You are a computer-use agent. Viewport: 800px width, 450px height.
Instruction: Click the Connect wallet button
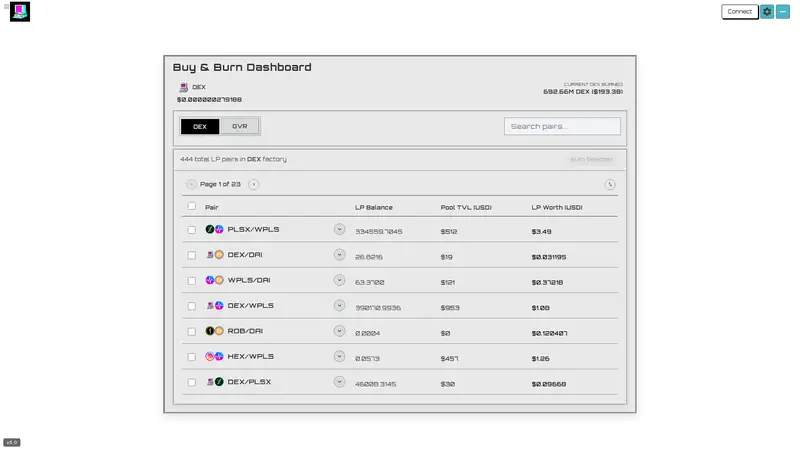click(x=739, y=12)
